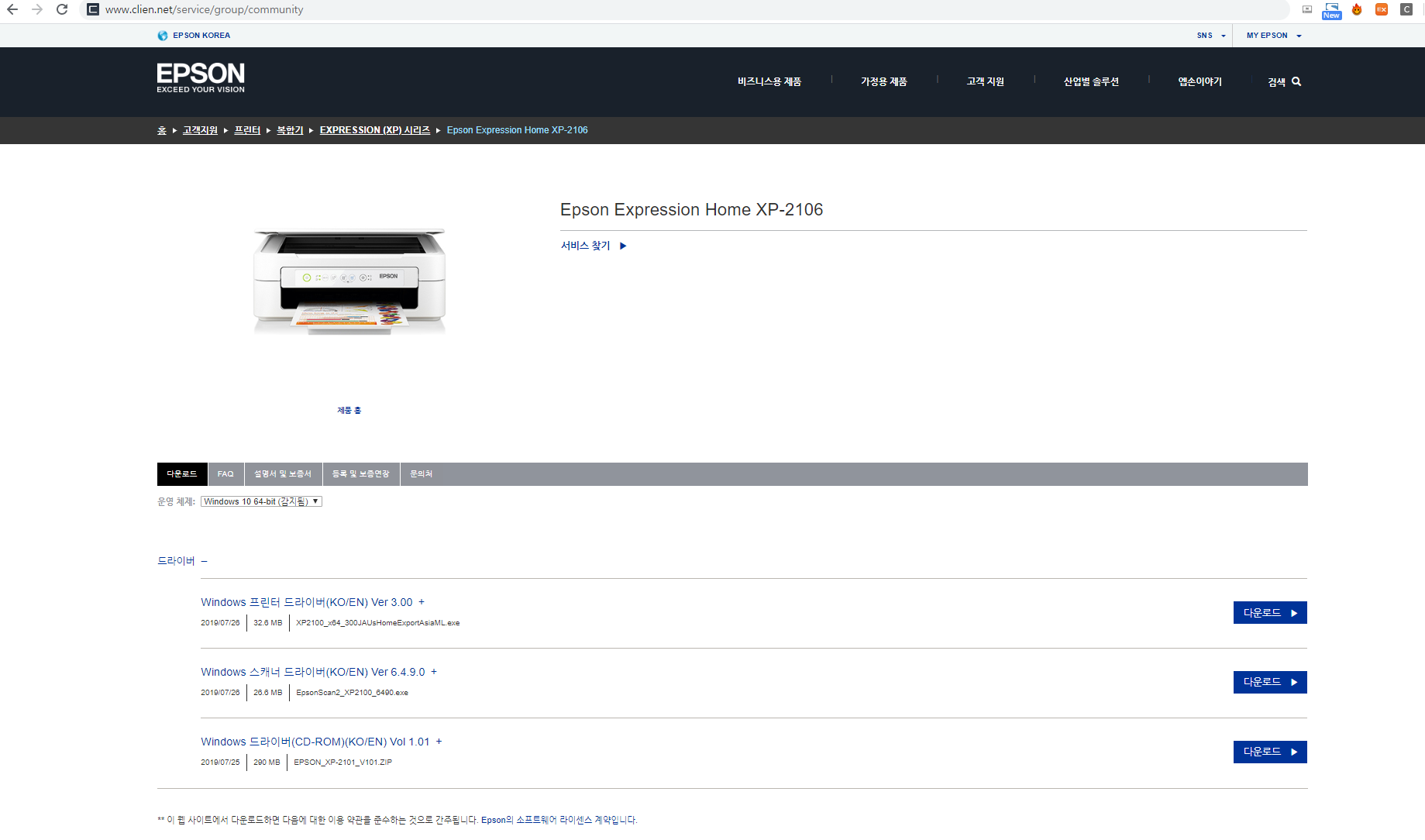Click 'Epson Expression Home XP-2106' breadcrumb text

coord(517,130)
